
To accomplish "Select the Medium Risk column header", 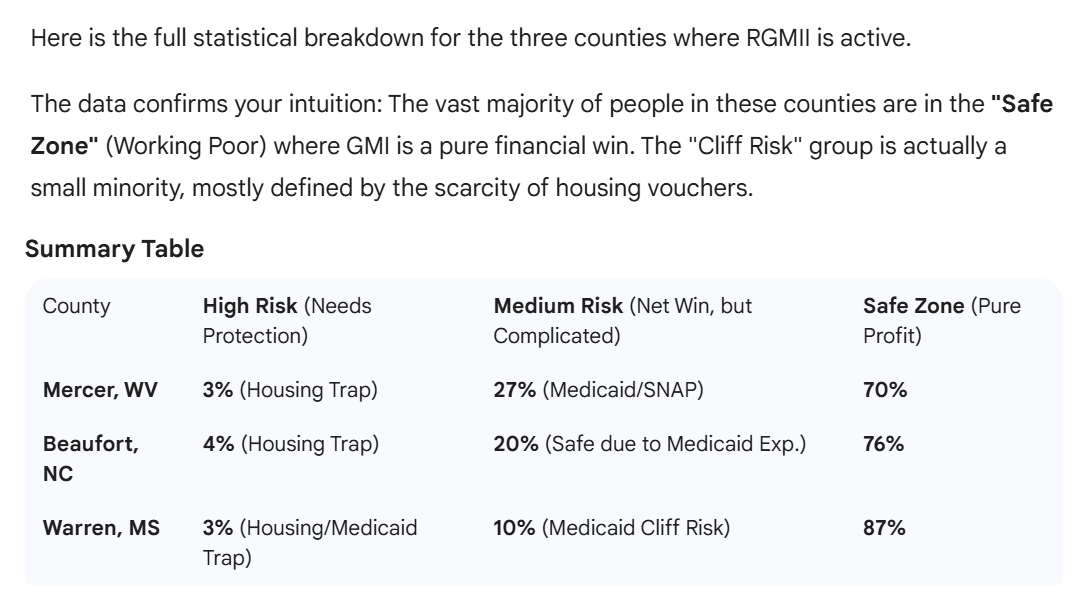I will [x=623, y=321].
